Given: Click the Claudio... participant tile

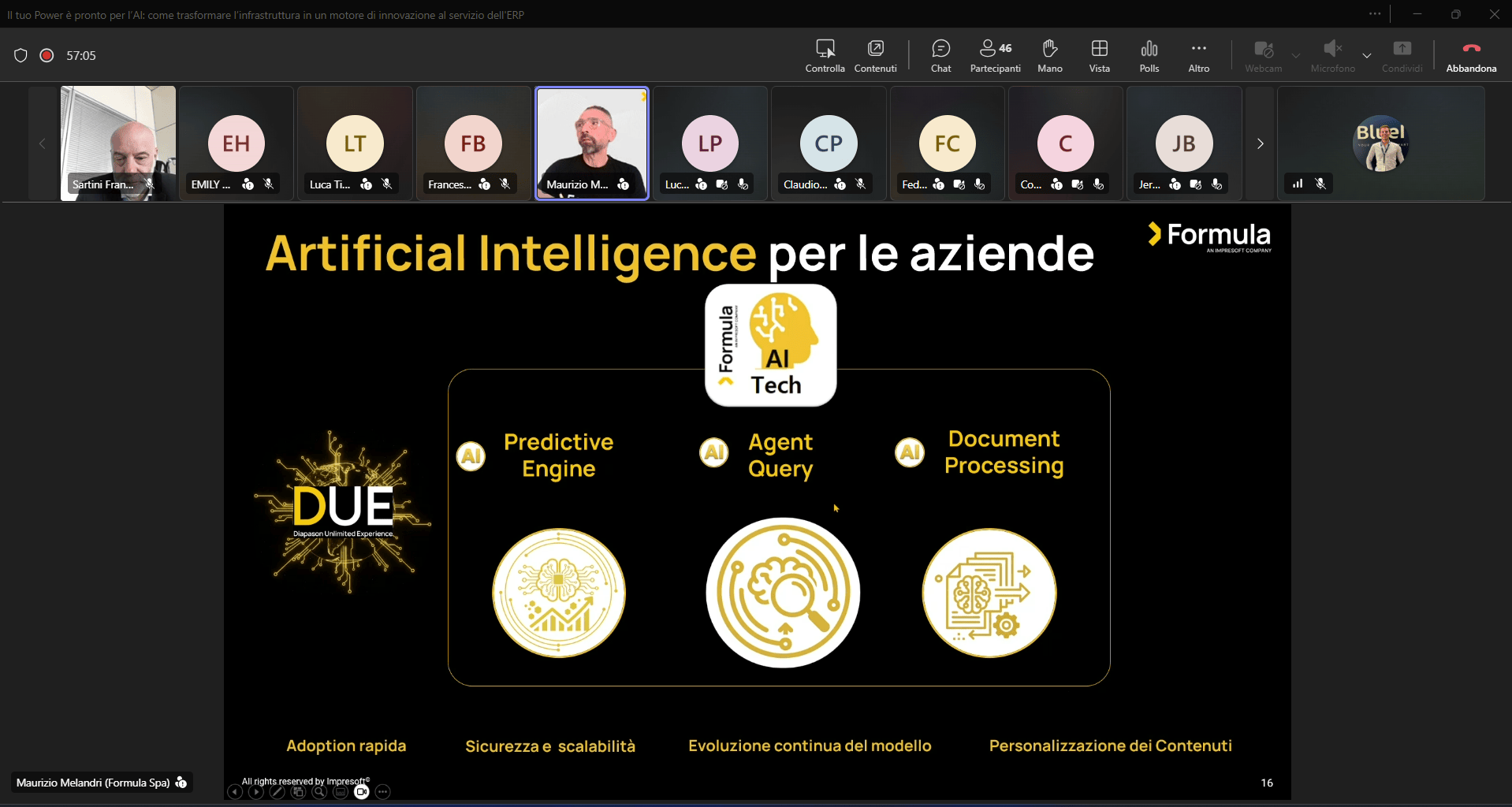Looking at the screenshot, I should pyautogui.click(x=829, y=143).
